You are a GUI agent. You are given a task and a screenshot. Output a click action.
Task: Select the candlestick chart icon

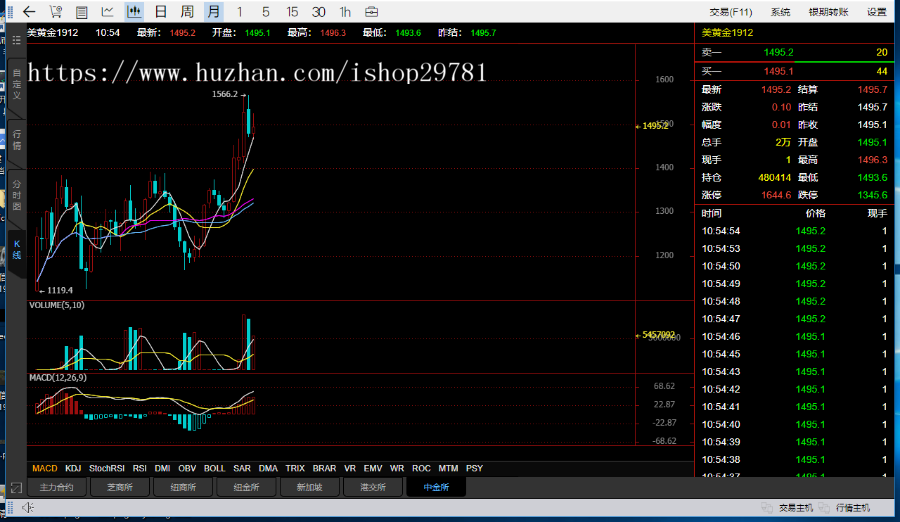(134, 11)
